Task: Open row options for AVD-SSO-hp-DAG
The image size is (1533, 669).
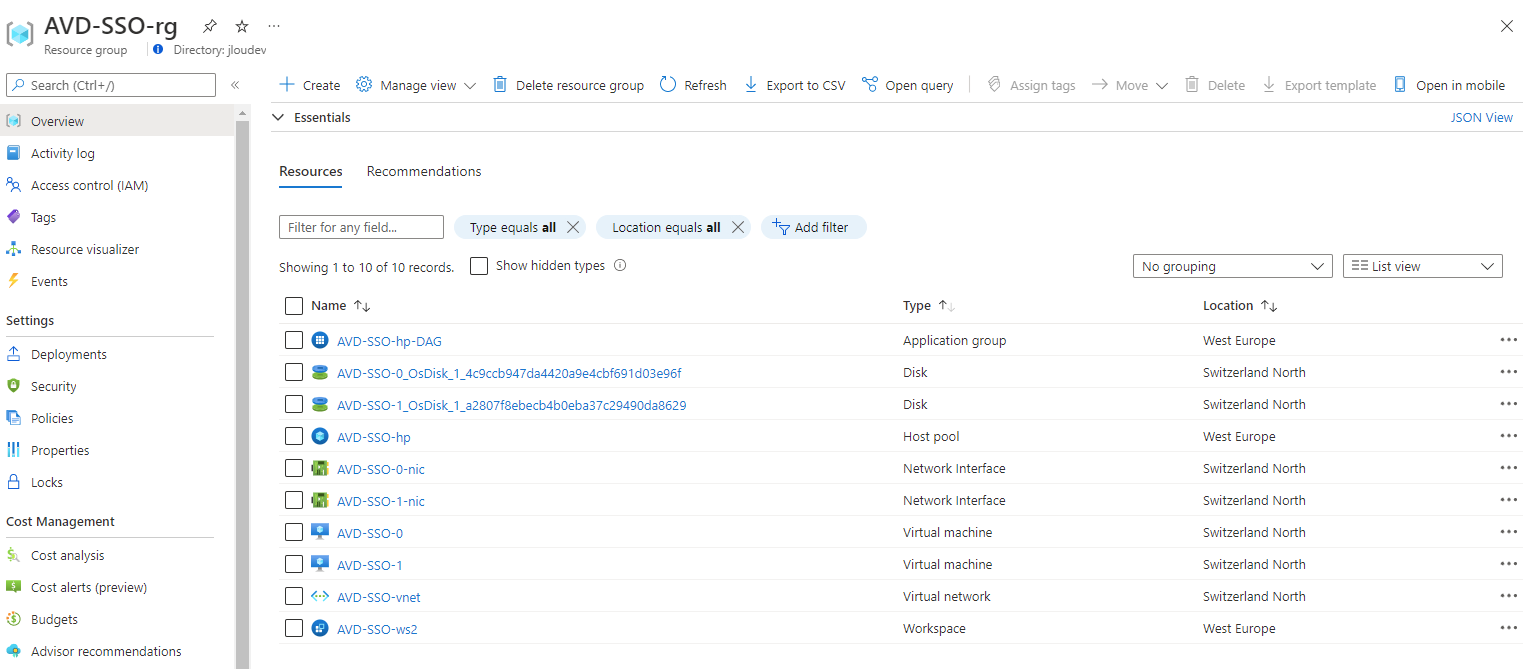Action: pyautogui.click(x=1508, y=340)
